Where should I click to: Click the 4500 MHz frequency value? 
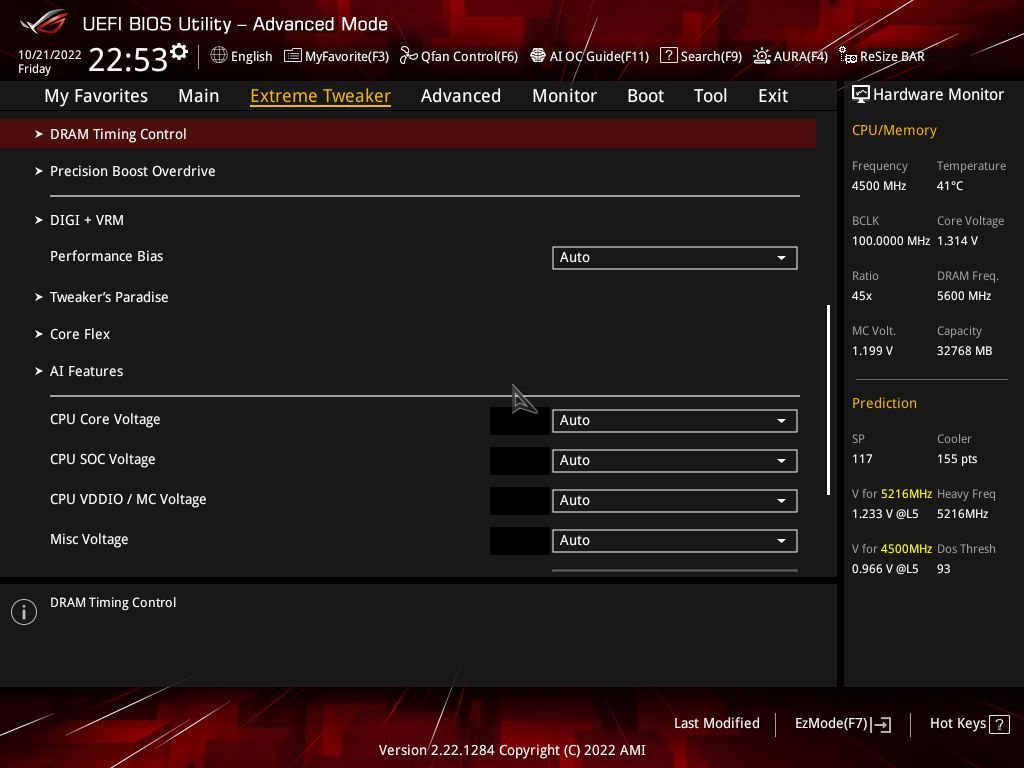(879, 186)
